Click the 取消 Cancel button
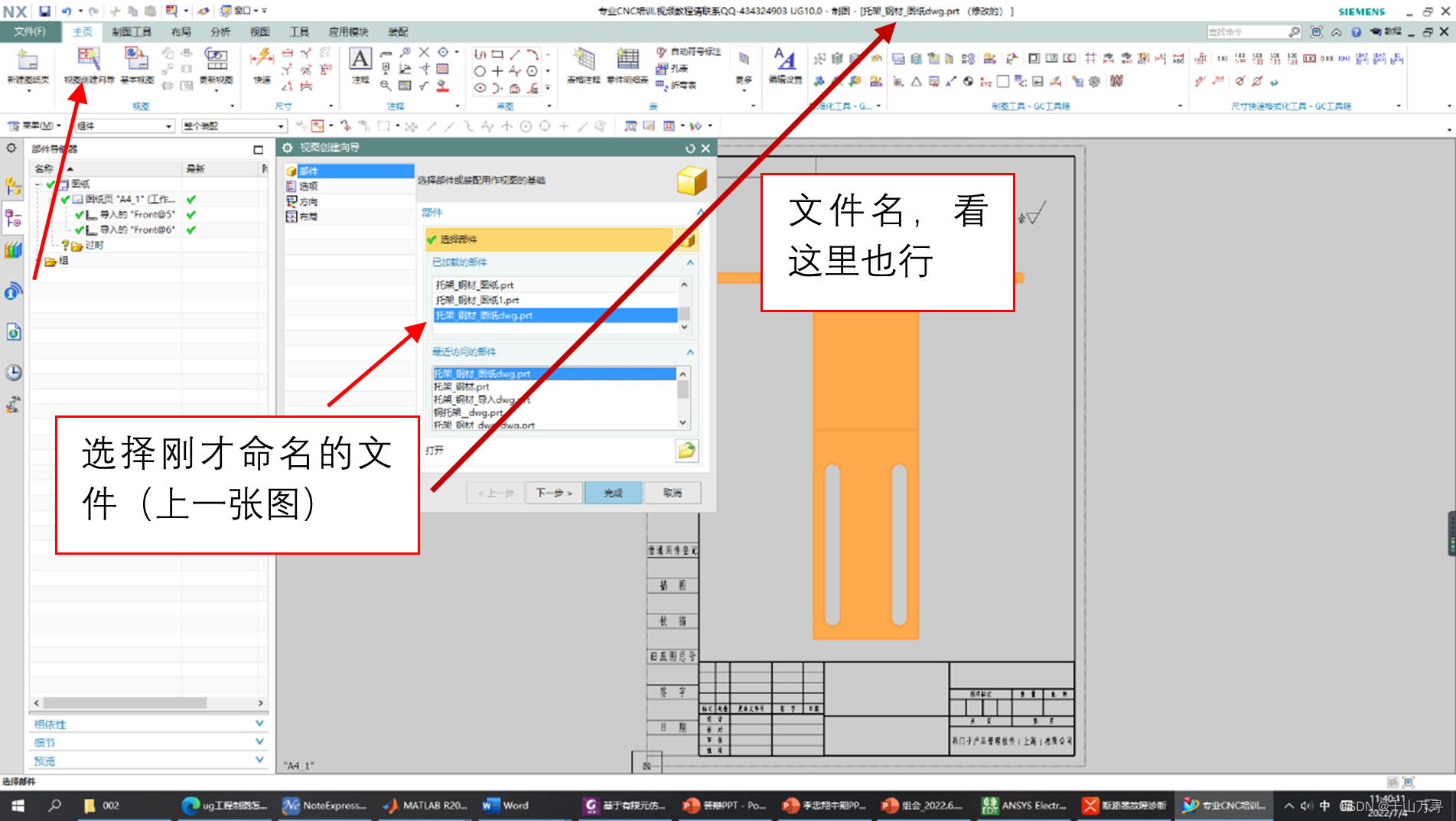 pyautogui.click(x=672, y=493)
